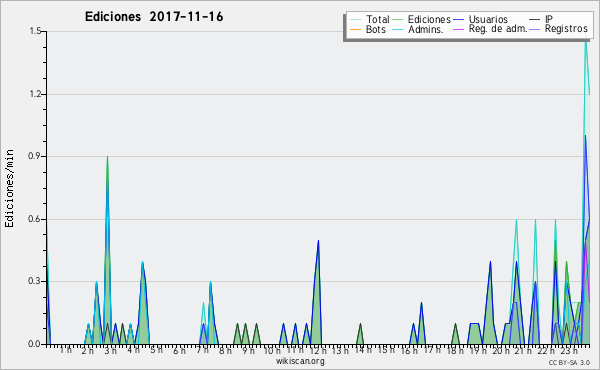Click the y-axis value "0.3"
Image resolution: width=600 pixels, height=370 pixels.
coord(35,281)
